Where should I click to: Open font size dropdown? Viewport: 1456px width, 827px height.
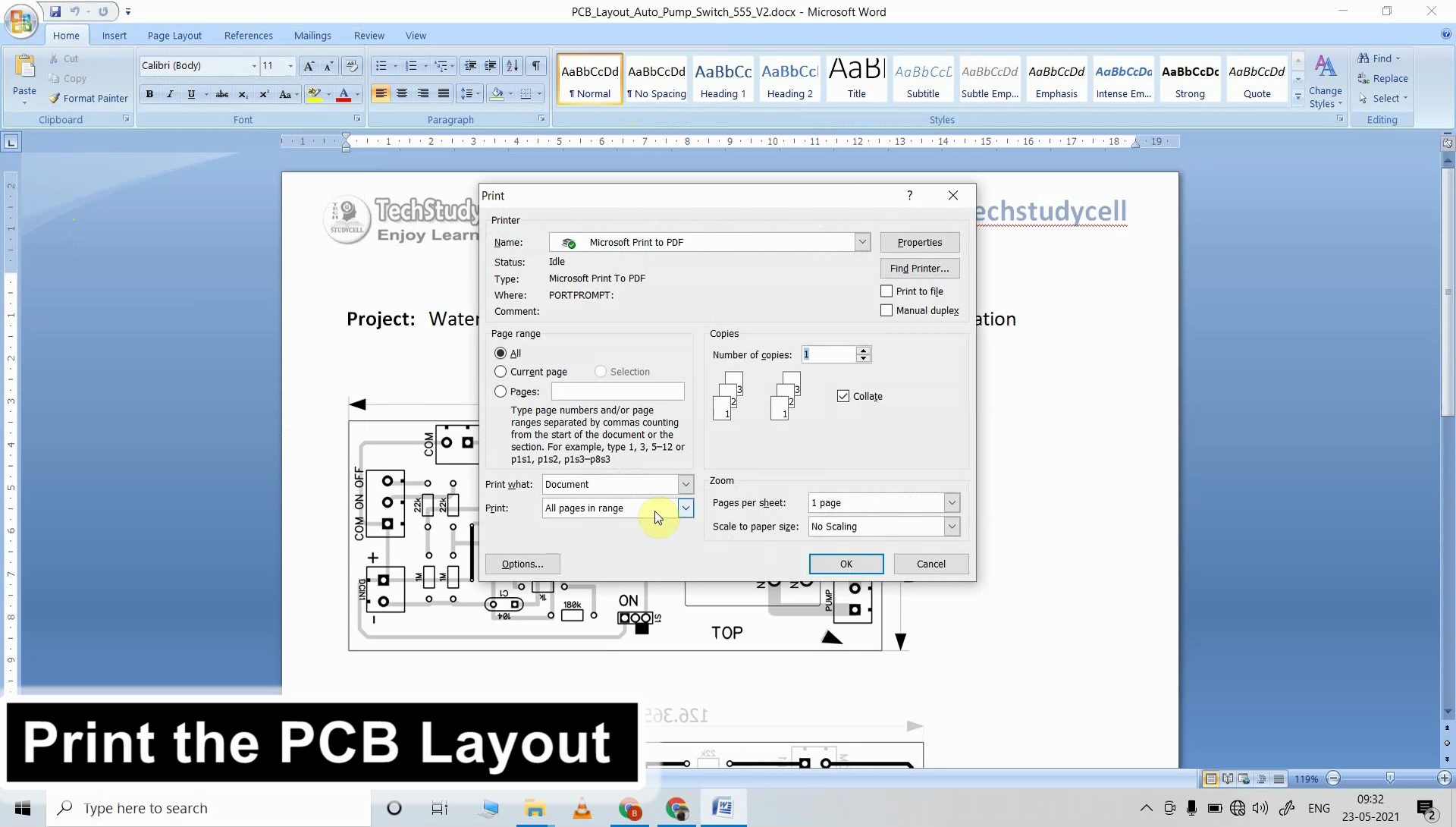coord(290,66)
